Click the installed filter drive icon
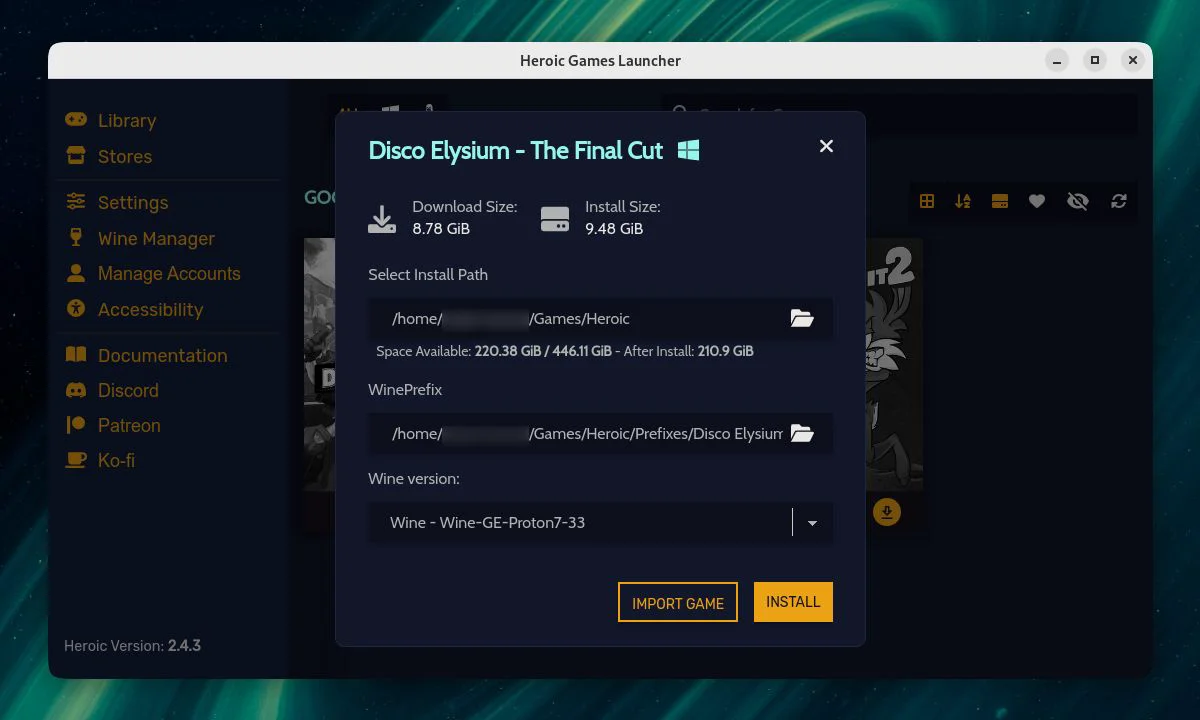This screenshot has height=720, width=1200. [999, 201]
